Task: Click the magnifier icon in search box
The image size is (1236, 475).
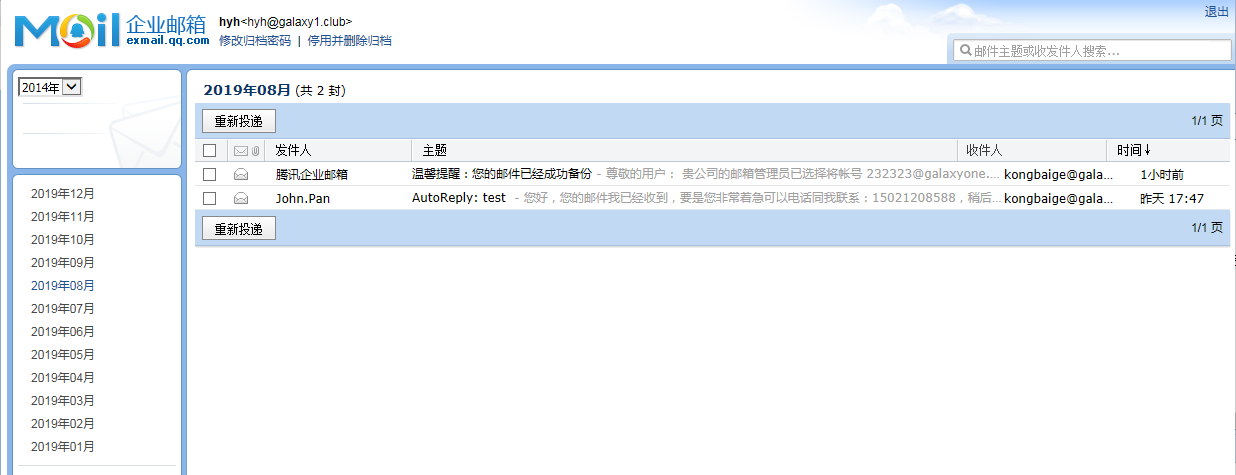Action: click(964, 51)
